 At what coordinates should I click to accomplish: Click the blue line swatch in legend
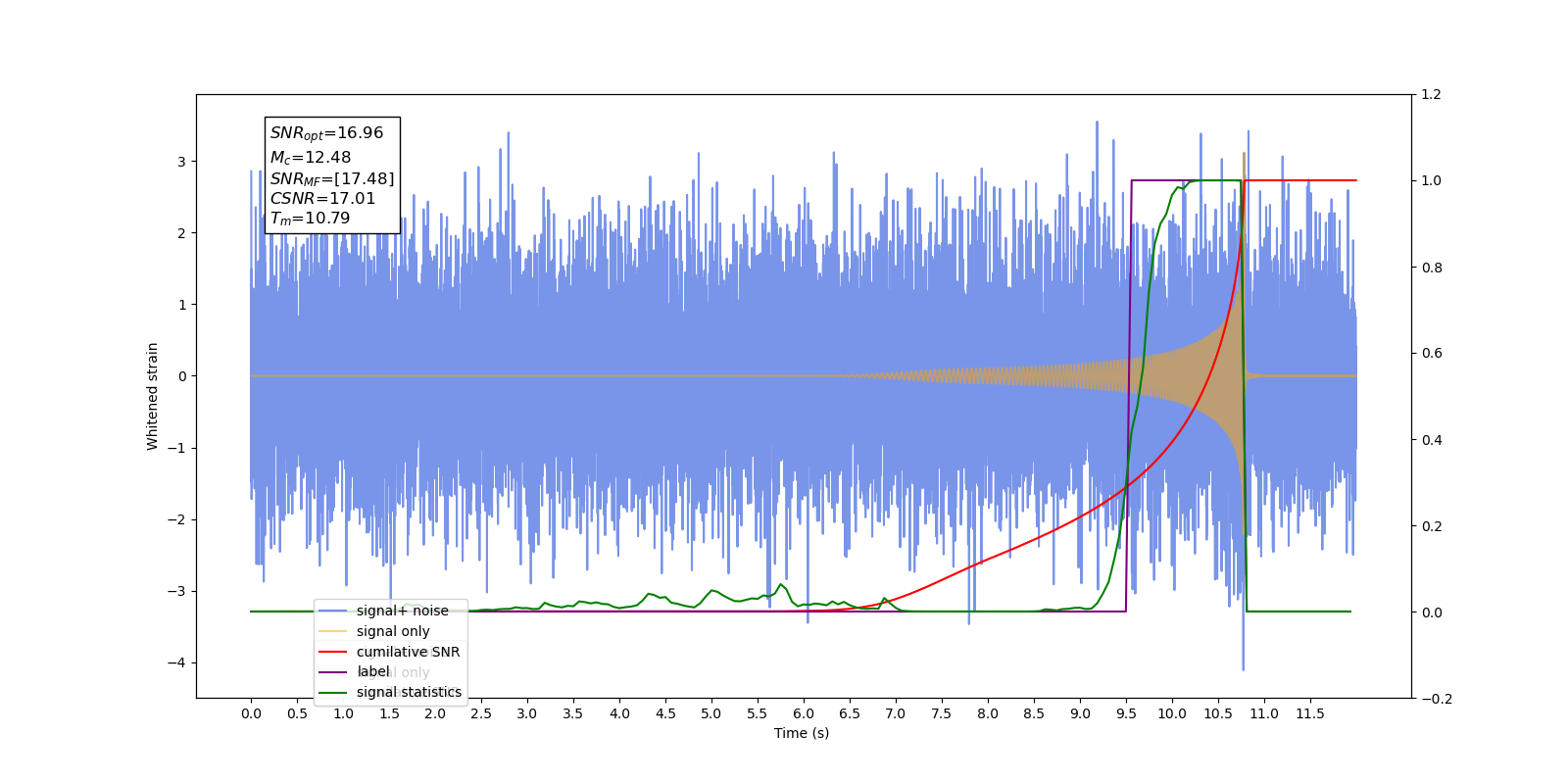[x=333, y=611]
